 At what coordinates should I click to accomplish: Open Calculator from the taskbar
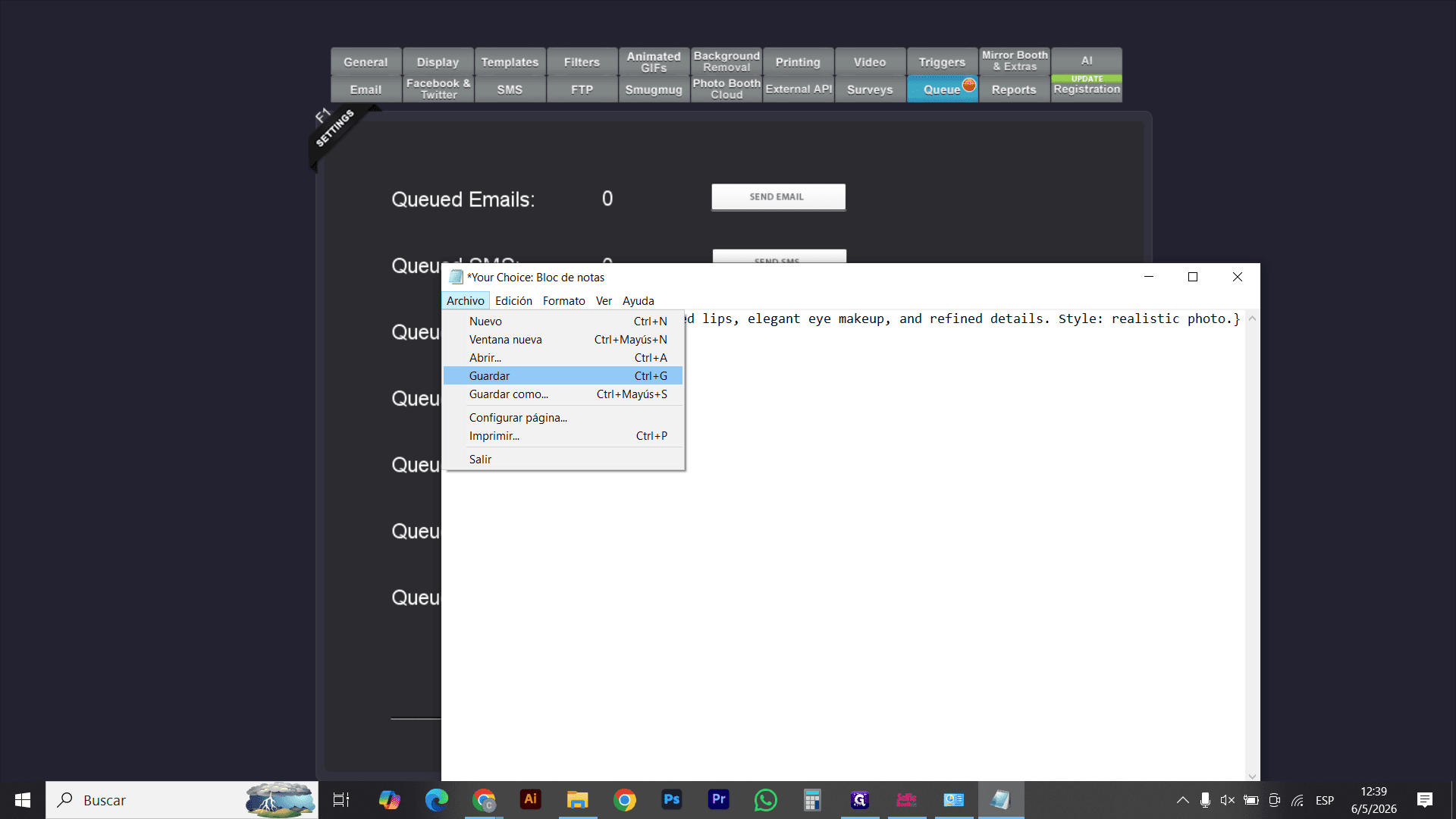tap(813, 800)
